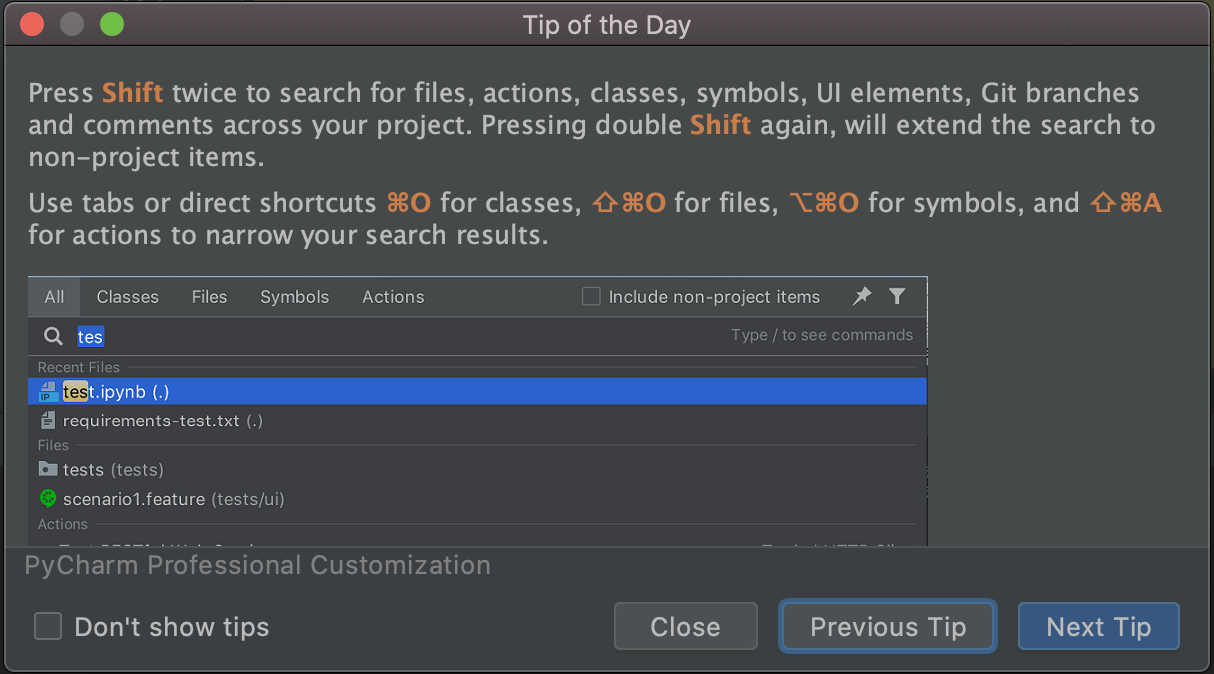The width and height of the screenshot is (1214, 674).
Task: Open the Files search tab
Action: click(209, 297)
